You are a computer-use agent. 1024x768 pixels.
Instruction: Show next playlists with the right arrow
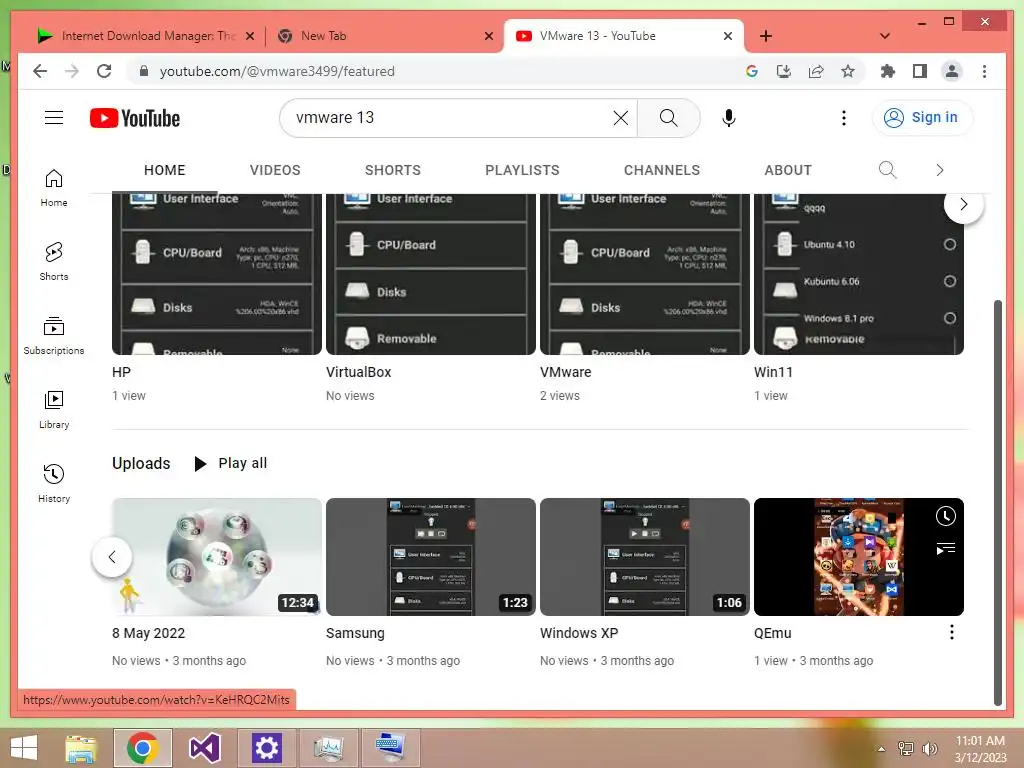(963, 204)
